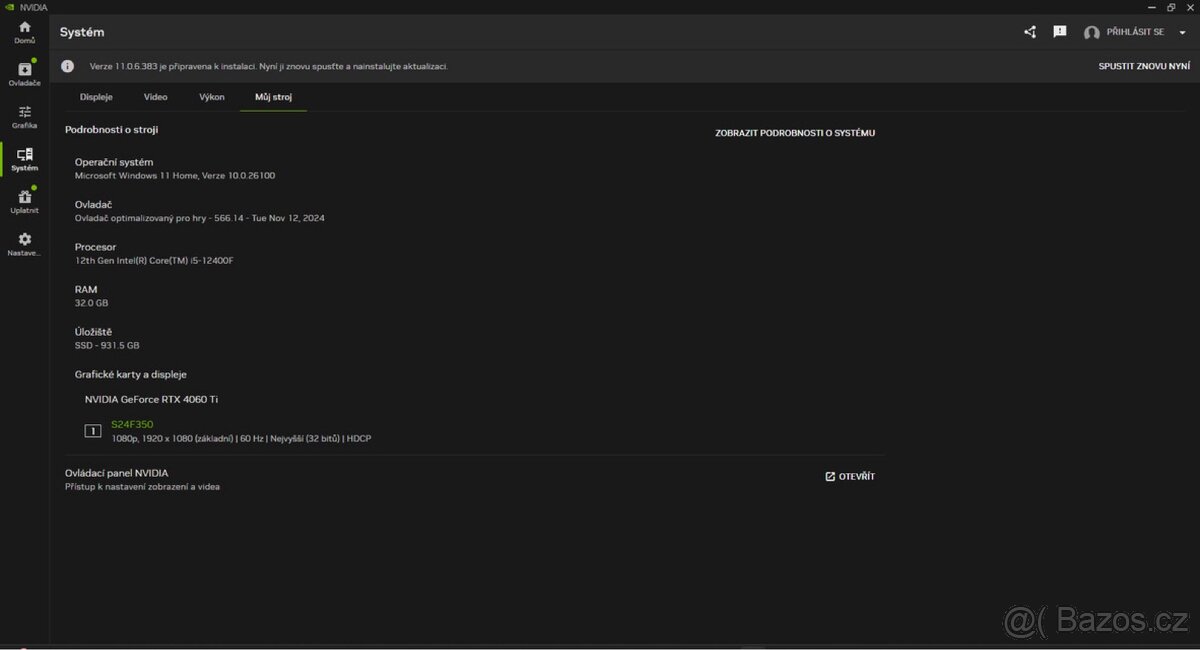The width and height of the screenshot is (1200, 650).
Task: Click Grafické karty a displeje label
Action: pyautogui.click(x=131, y=374)
